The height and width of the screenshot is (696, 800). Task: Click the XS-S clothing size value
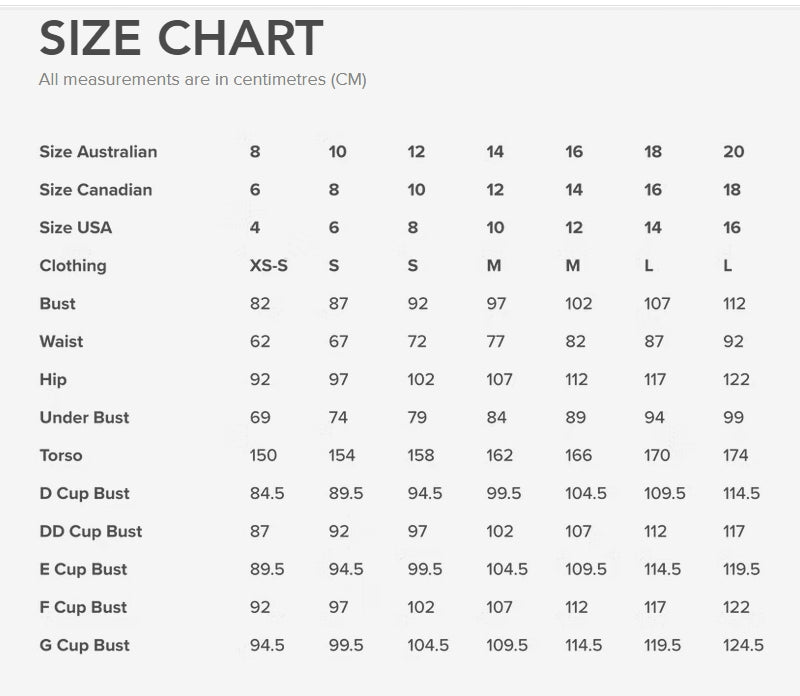pyautogui.click(x=268, y=266)
